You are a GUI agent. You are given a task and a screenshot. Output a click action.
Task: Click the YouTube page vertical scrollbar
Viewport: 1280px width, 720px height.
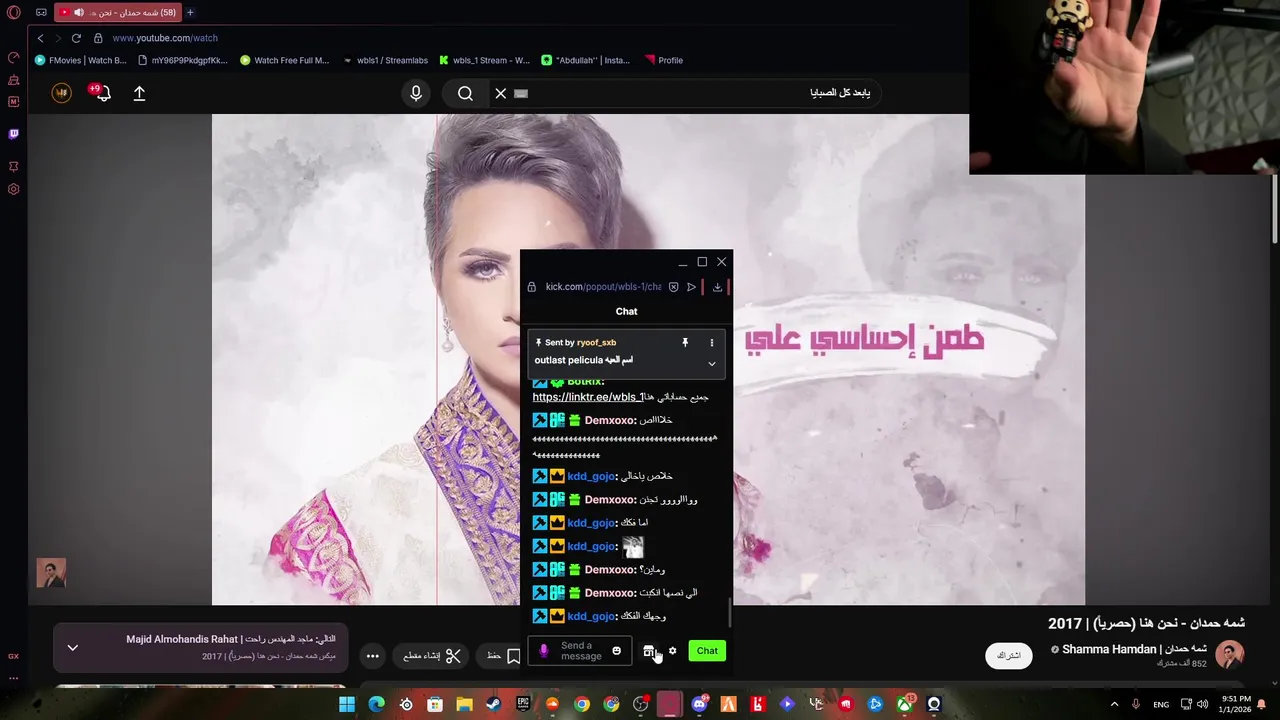1275,209
